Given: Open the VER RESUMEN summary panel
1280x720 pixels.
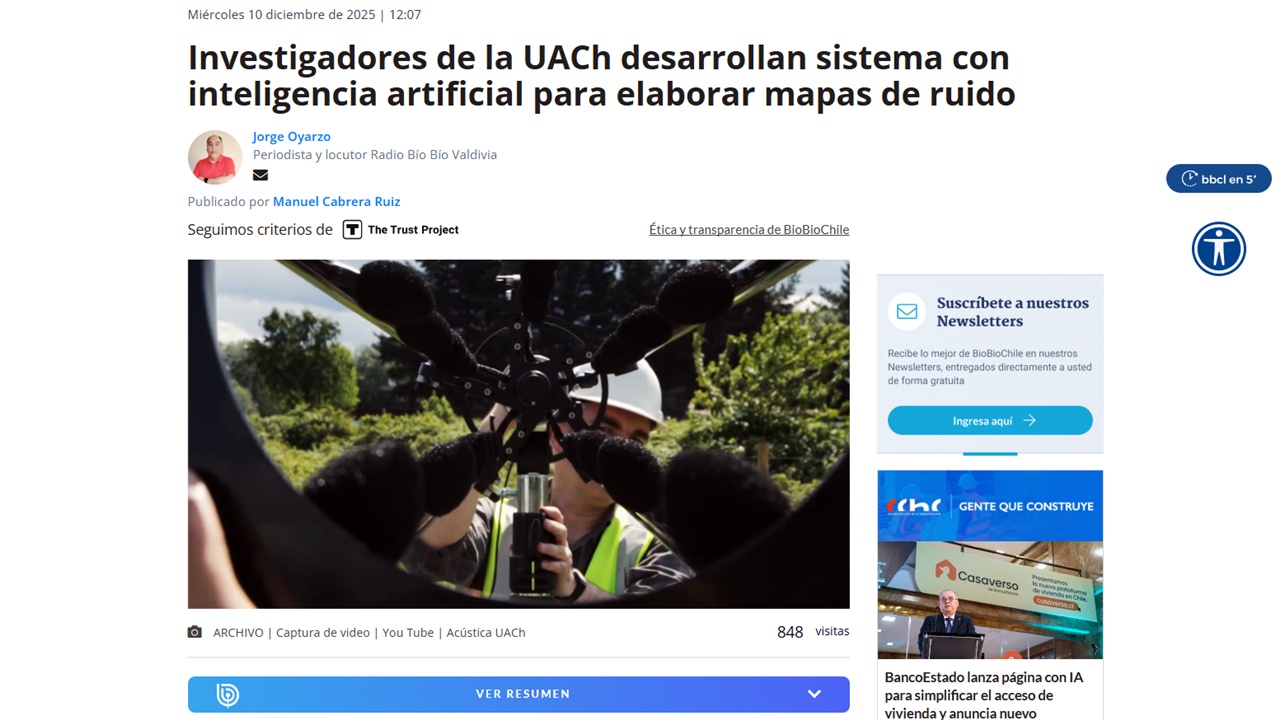Looking at the screenshot, I should point(518,694).
